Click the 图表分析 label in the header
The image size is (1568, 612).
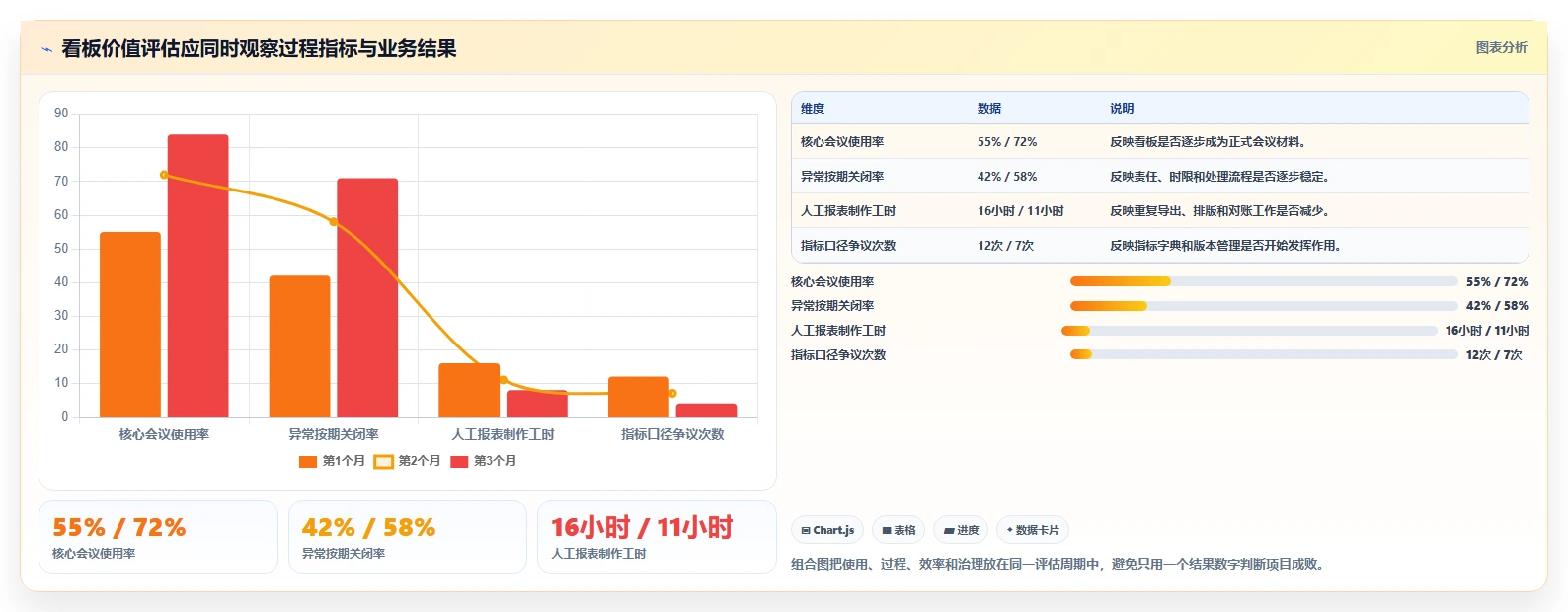[1501, 47]
